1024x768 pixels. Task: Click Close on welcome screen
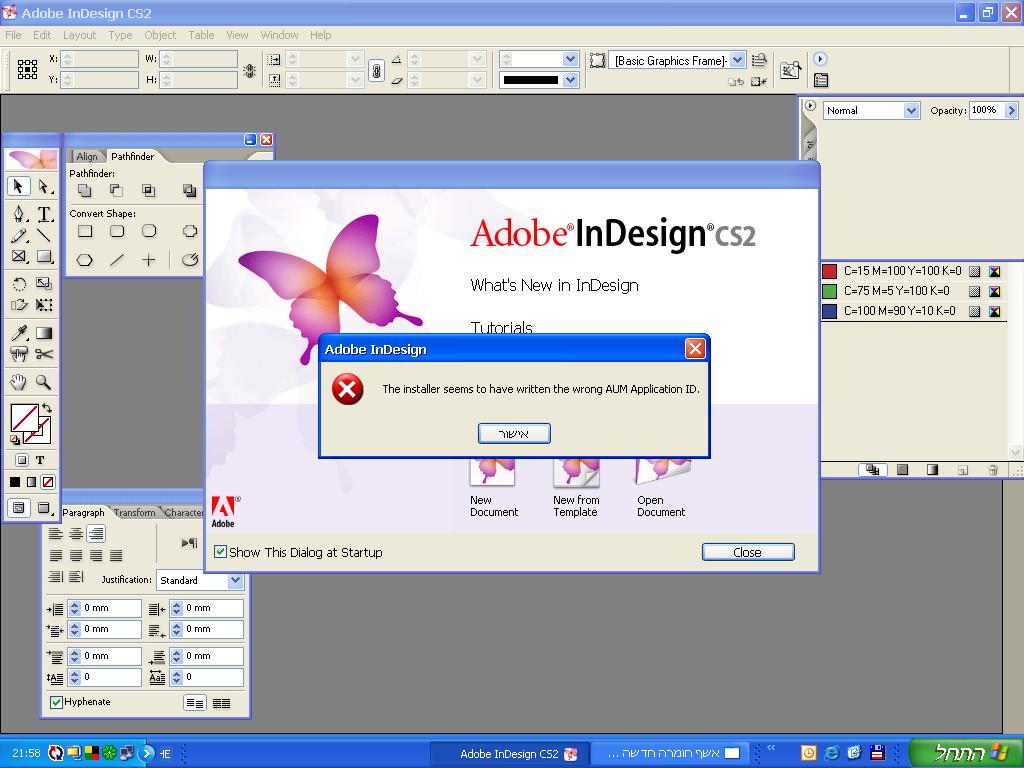click(x=748, y=552)
